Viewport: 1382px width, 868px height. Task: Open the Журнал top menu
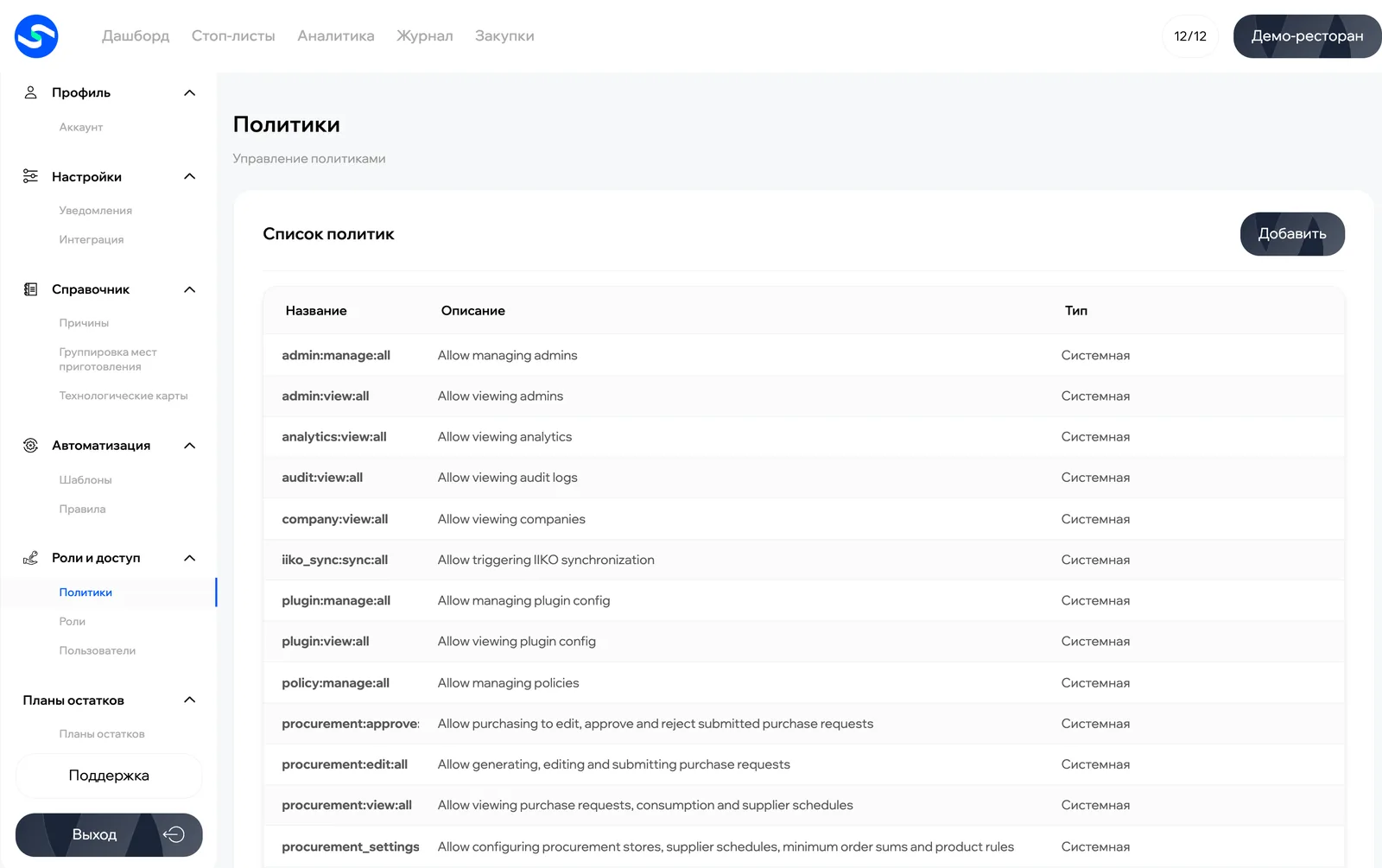click(x=425, y=36)
